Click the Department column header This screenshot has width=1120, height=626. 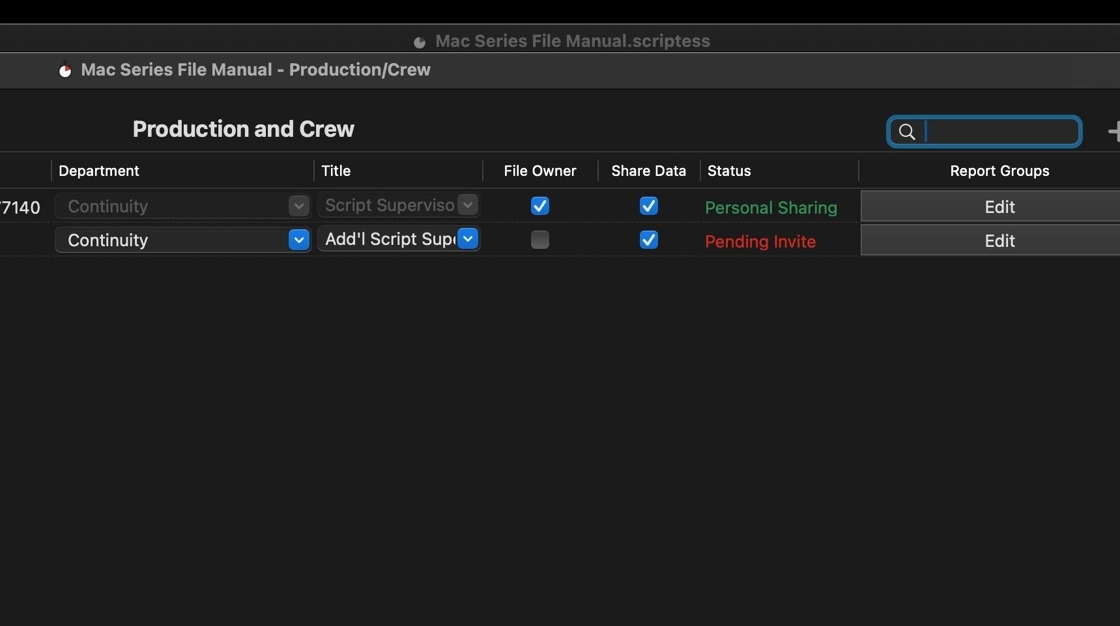click(99, 171)
